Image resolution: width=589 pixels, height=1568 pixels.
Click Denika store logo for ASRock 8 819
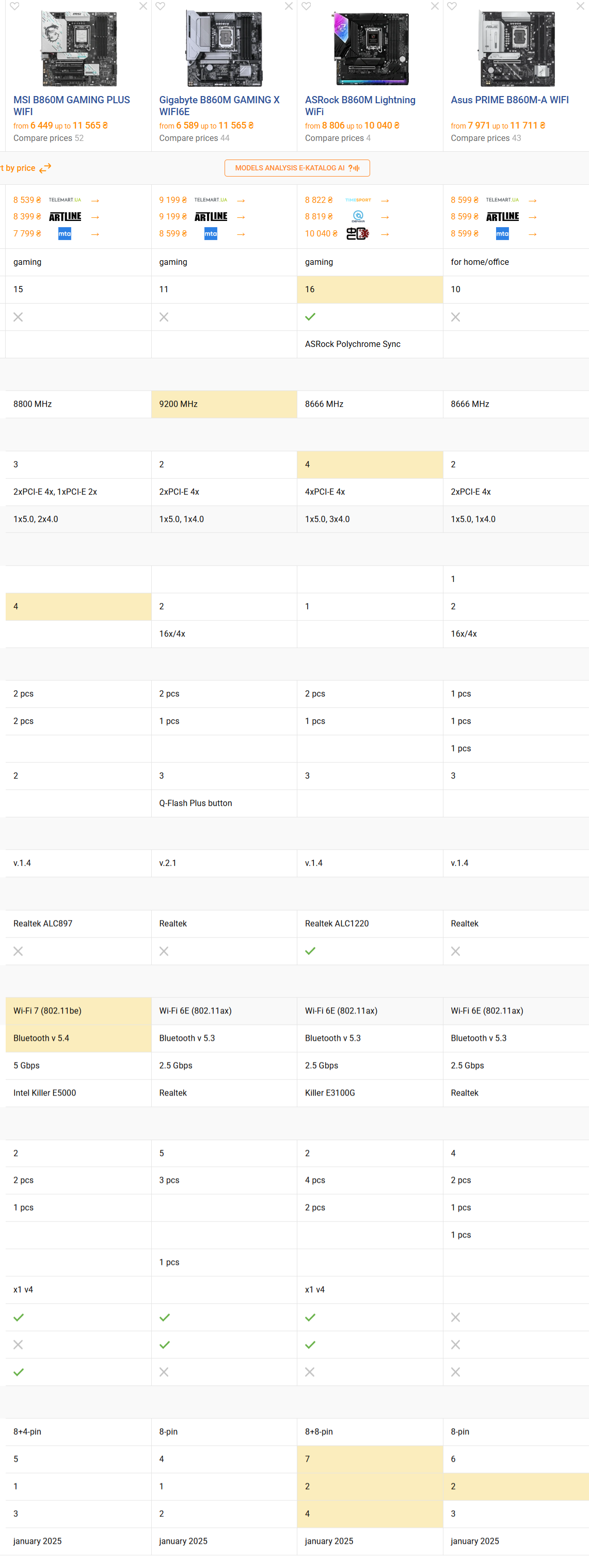(x=358, y=217)
